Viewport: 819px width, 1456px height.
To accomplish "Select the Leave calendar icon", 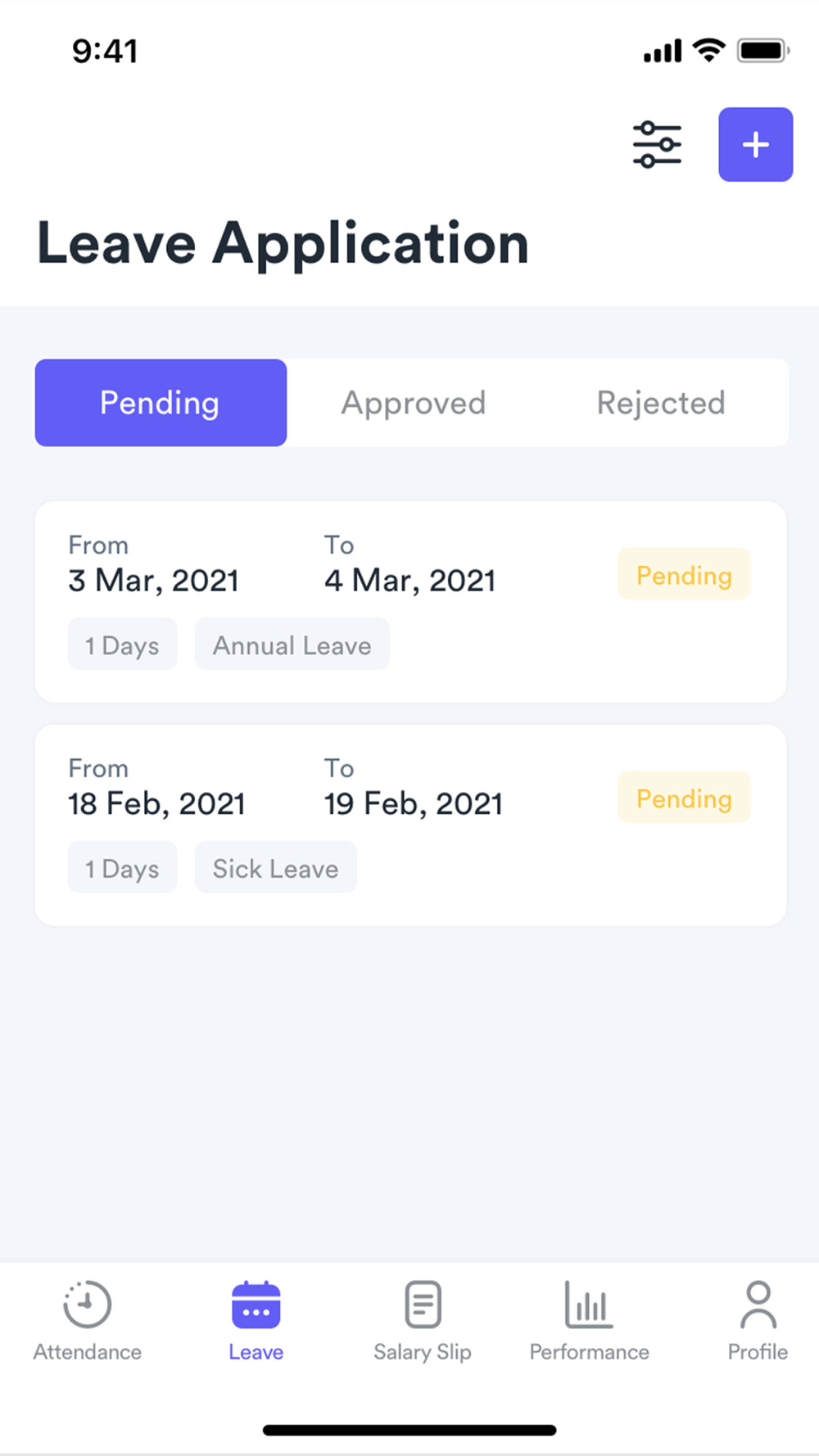I will (x=256, y=1304).
